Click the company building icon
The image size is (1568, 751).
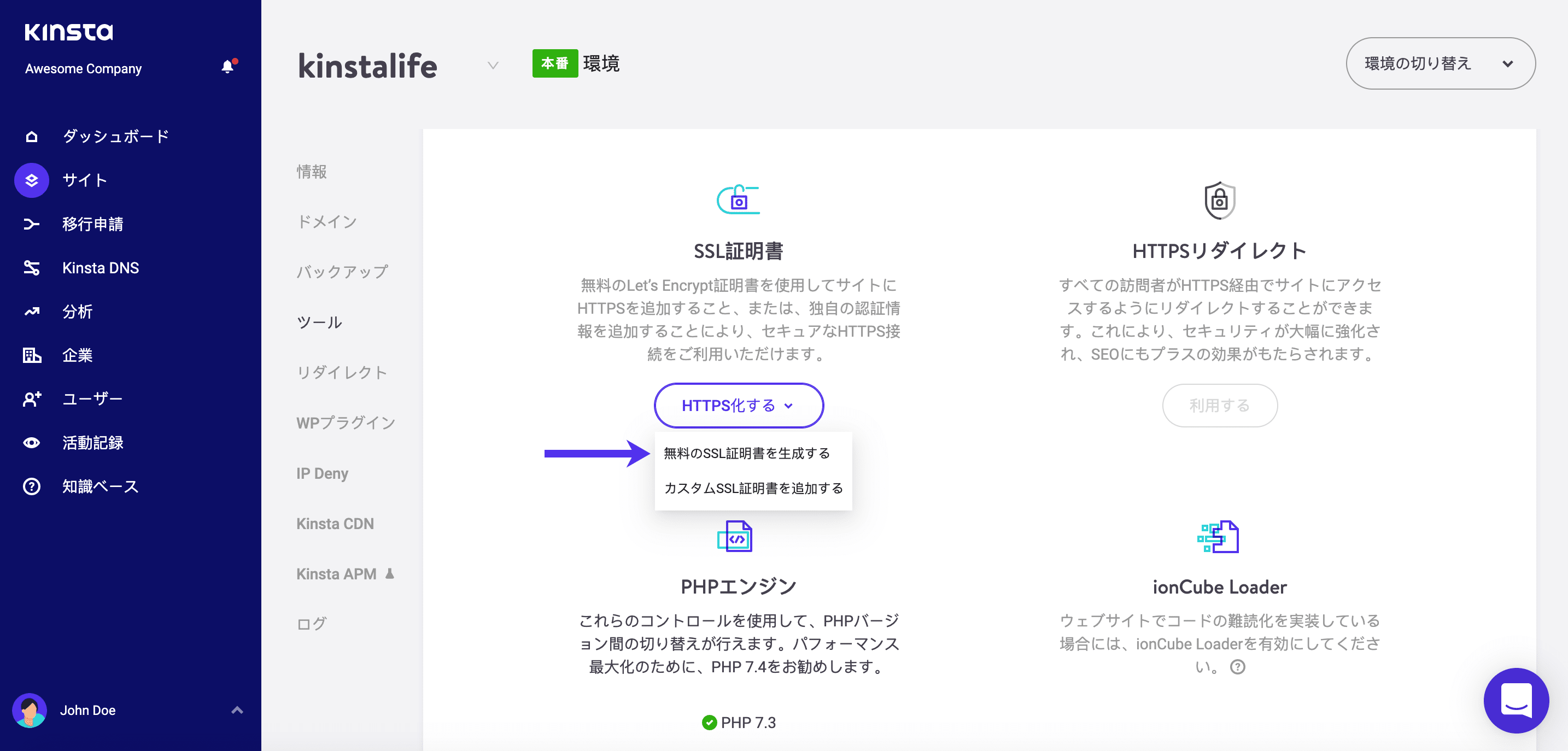tap(32, 355)
